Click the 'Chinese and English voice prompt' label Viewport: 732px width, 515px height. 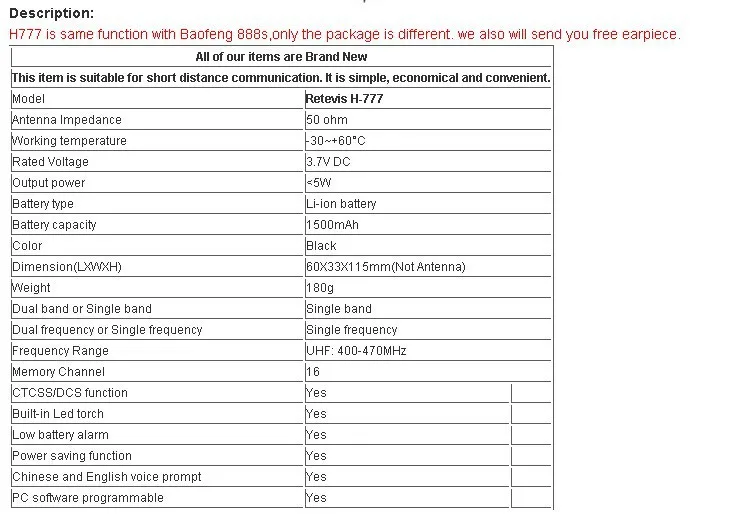(106, 477)
